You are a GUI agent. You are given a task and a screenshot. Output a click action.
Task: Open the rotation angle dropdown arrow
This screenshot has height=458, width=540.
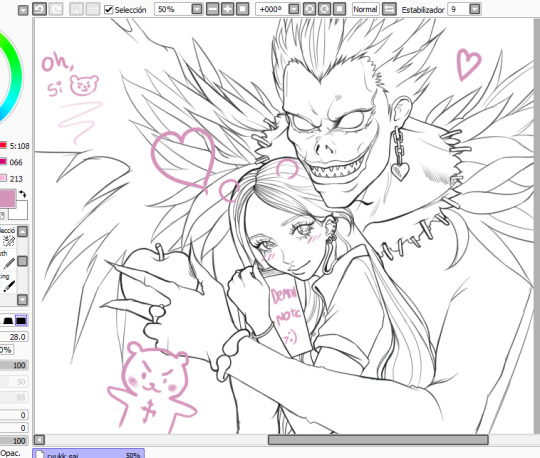pyautogui.click(x=294, y=9)
